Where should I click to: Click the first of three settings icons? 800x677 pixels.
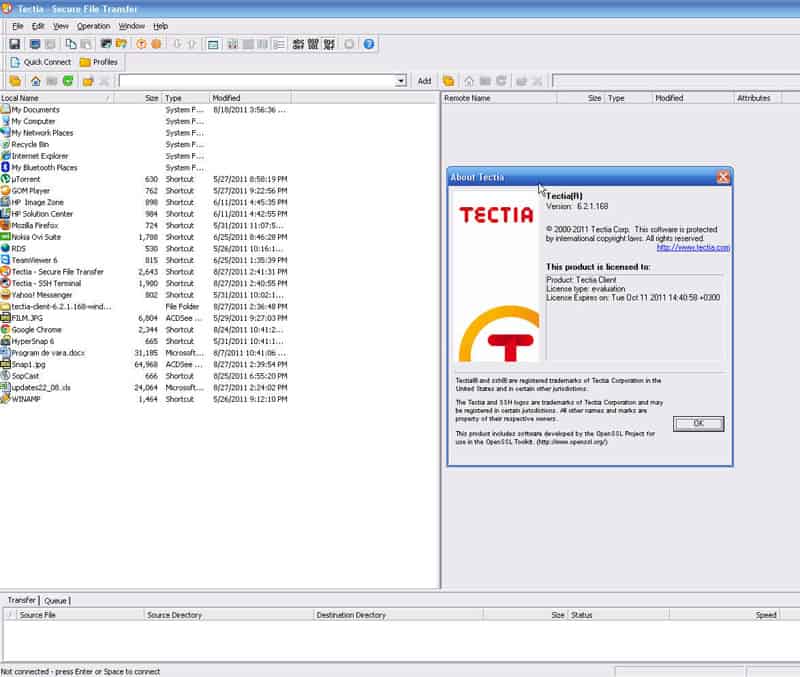(x=298, y=44)
